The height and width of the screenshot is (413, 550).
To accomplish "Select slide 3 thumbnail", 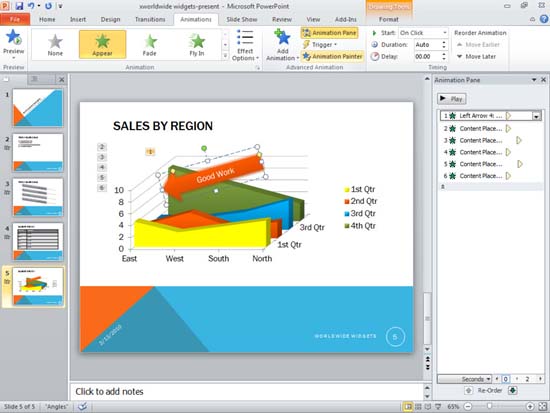I will pyautogui.click(x=38, y=197).
